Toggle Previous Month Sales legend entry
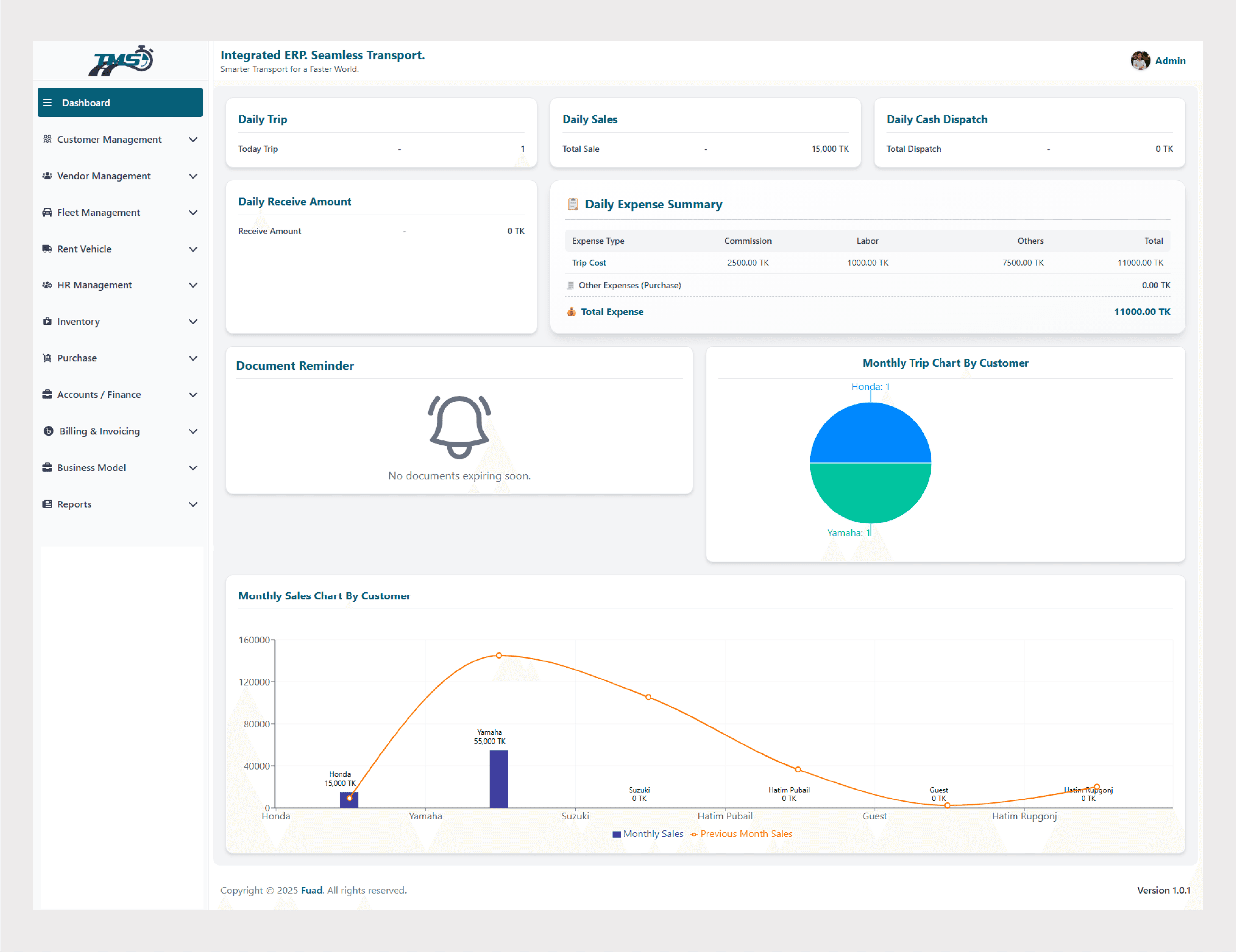The height and width of the screenshot is (952, 1236). 741,834
